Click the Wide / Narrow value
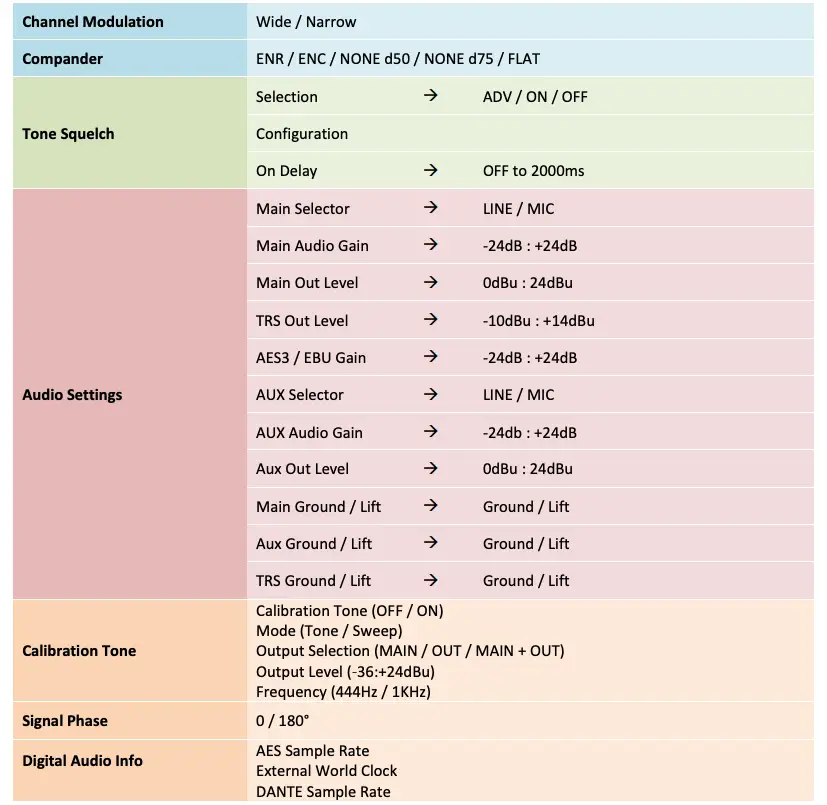 pyautogui.click(x=306, y=22)
